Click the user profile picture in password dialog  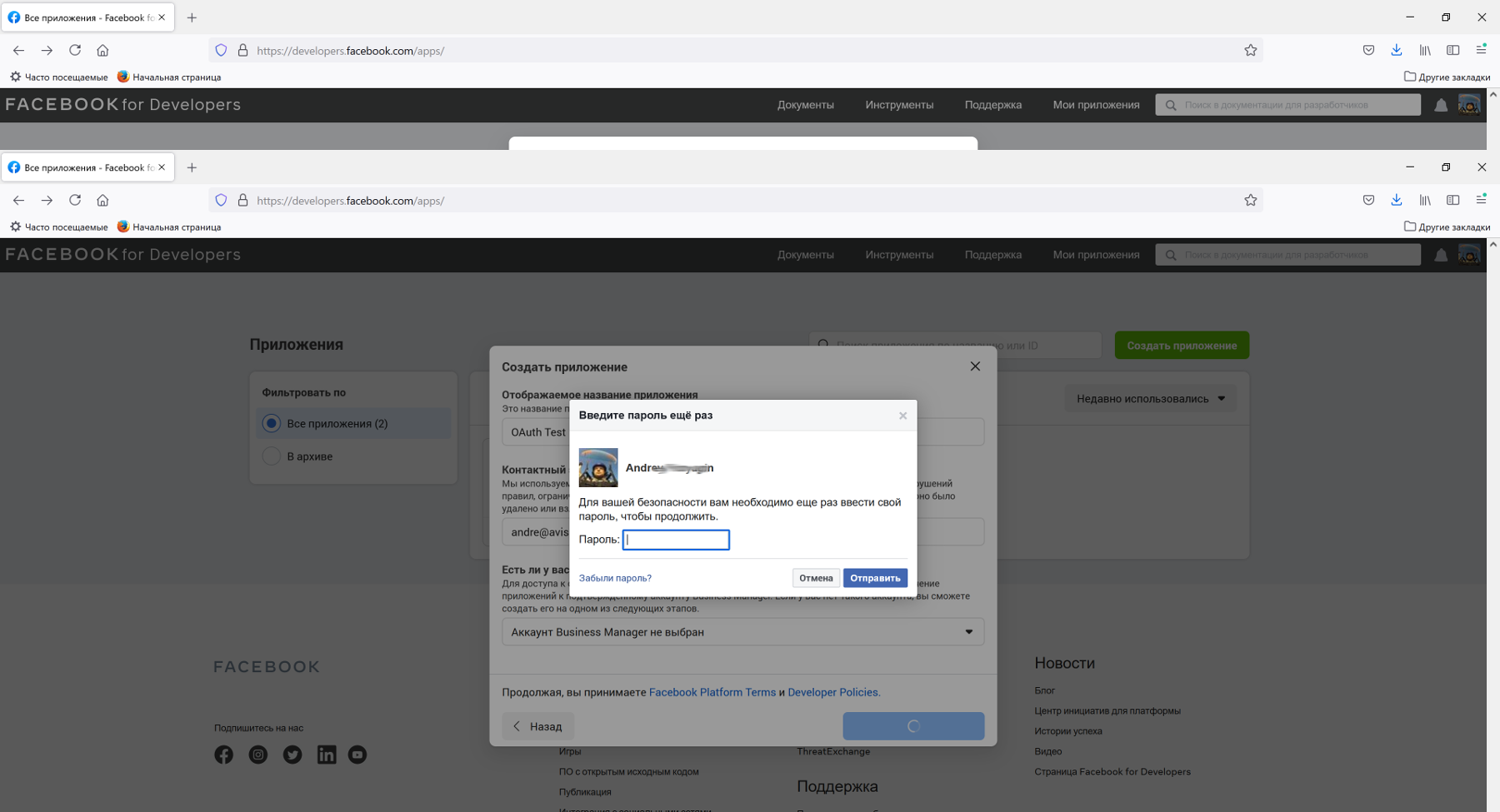[x=598, y=468]
